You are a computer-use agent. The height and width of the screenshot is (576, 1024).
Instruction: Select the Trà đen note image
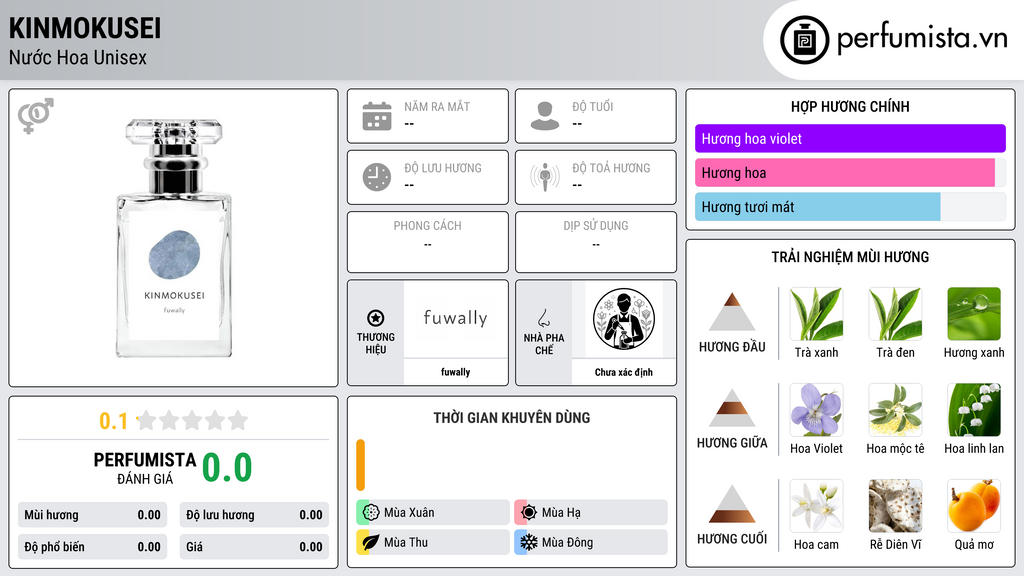coord(895,314)
